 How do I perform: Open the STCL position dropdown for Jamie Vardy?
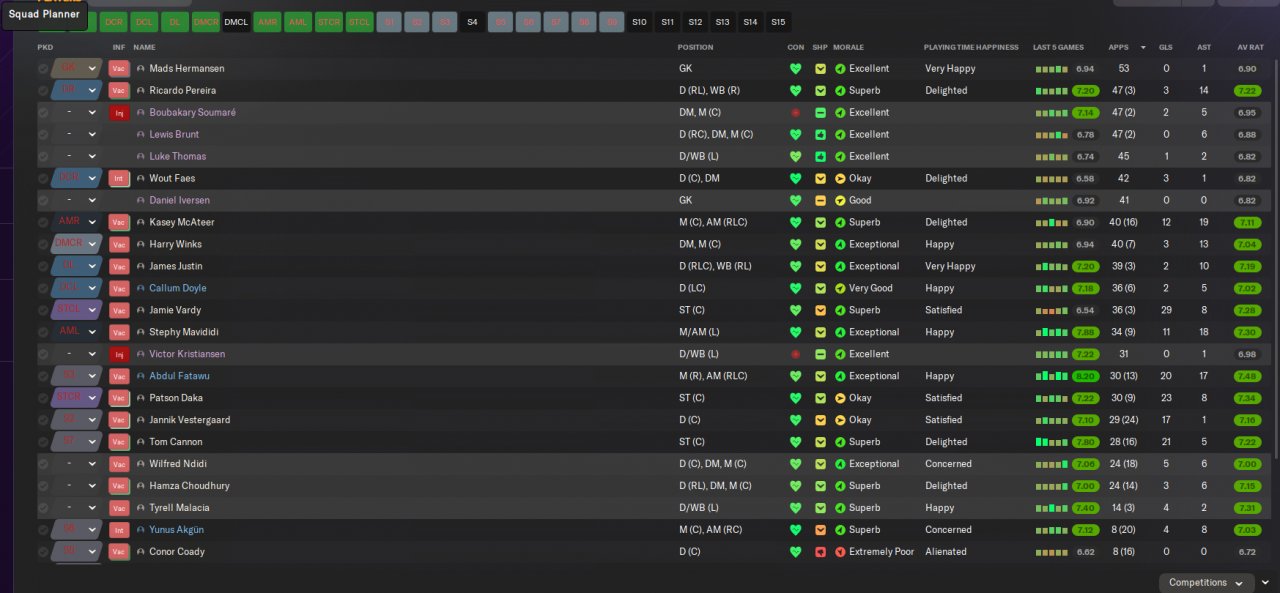pos(77,310)
